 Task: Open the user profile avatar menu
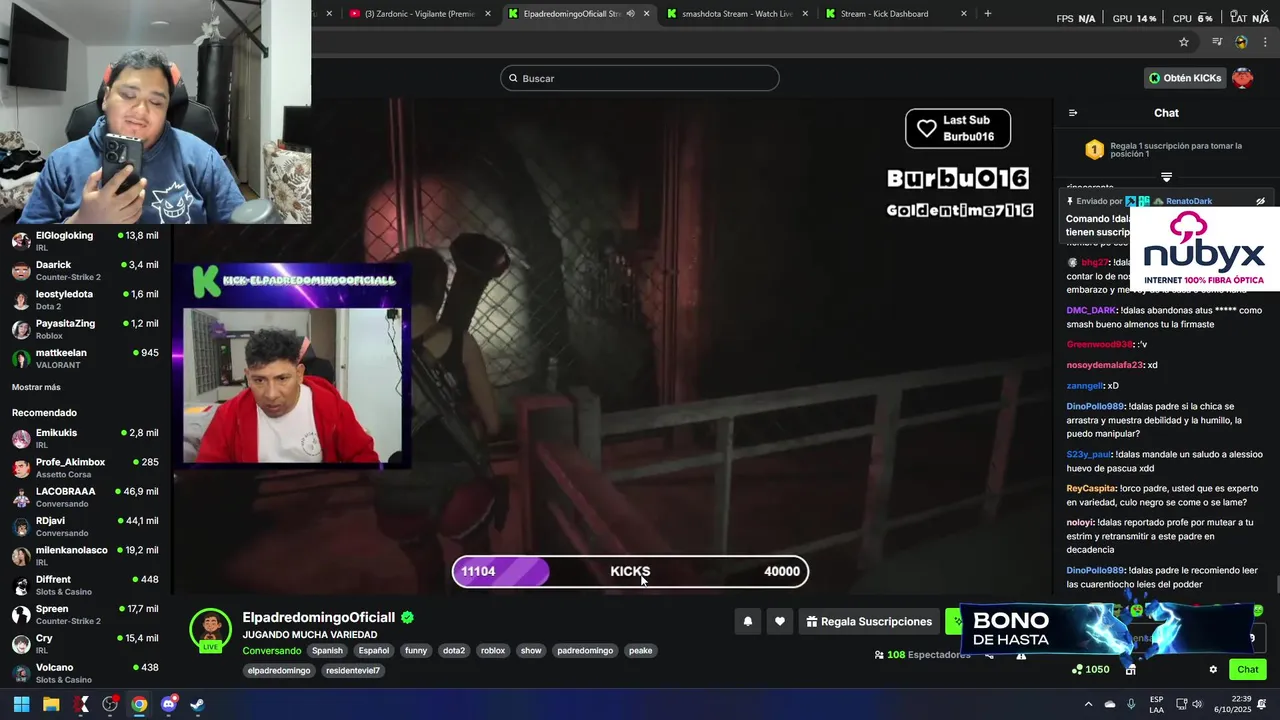[1243, 78]
